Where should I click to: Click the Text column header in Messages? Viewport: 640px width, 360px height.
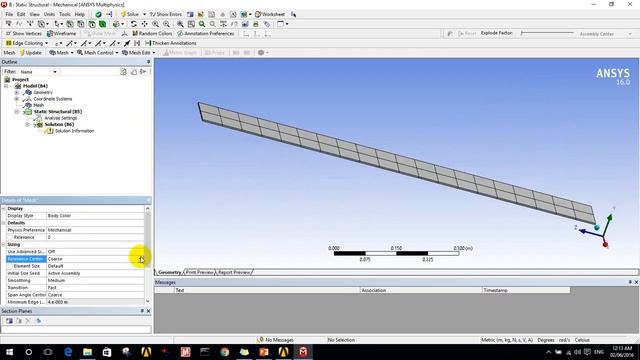point(267,290)
